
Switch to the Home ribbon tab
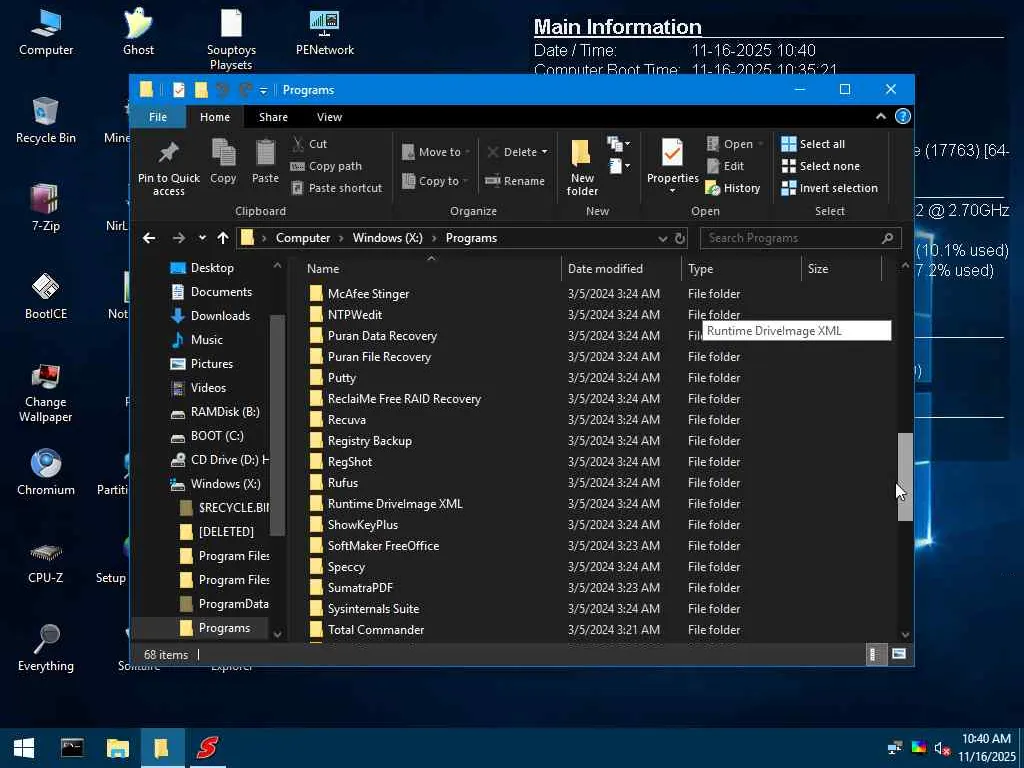pyautogui.click(x=215, y=117)
